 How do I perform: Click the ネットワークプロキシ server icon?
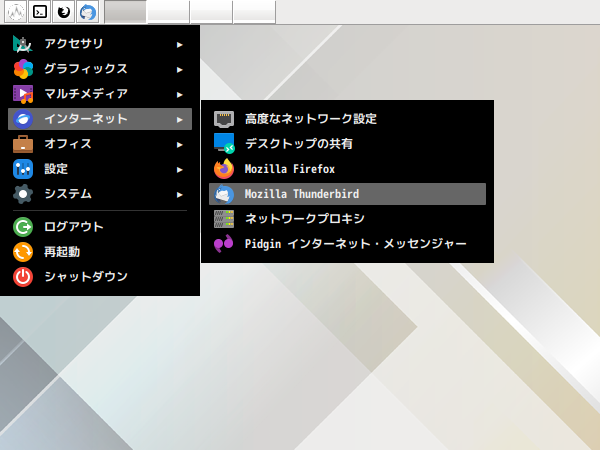224,219
